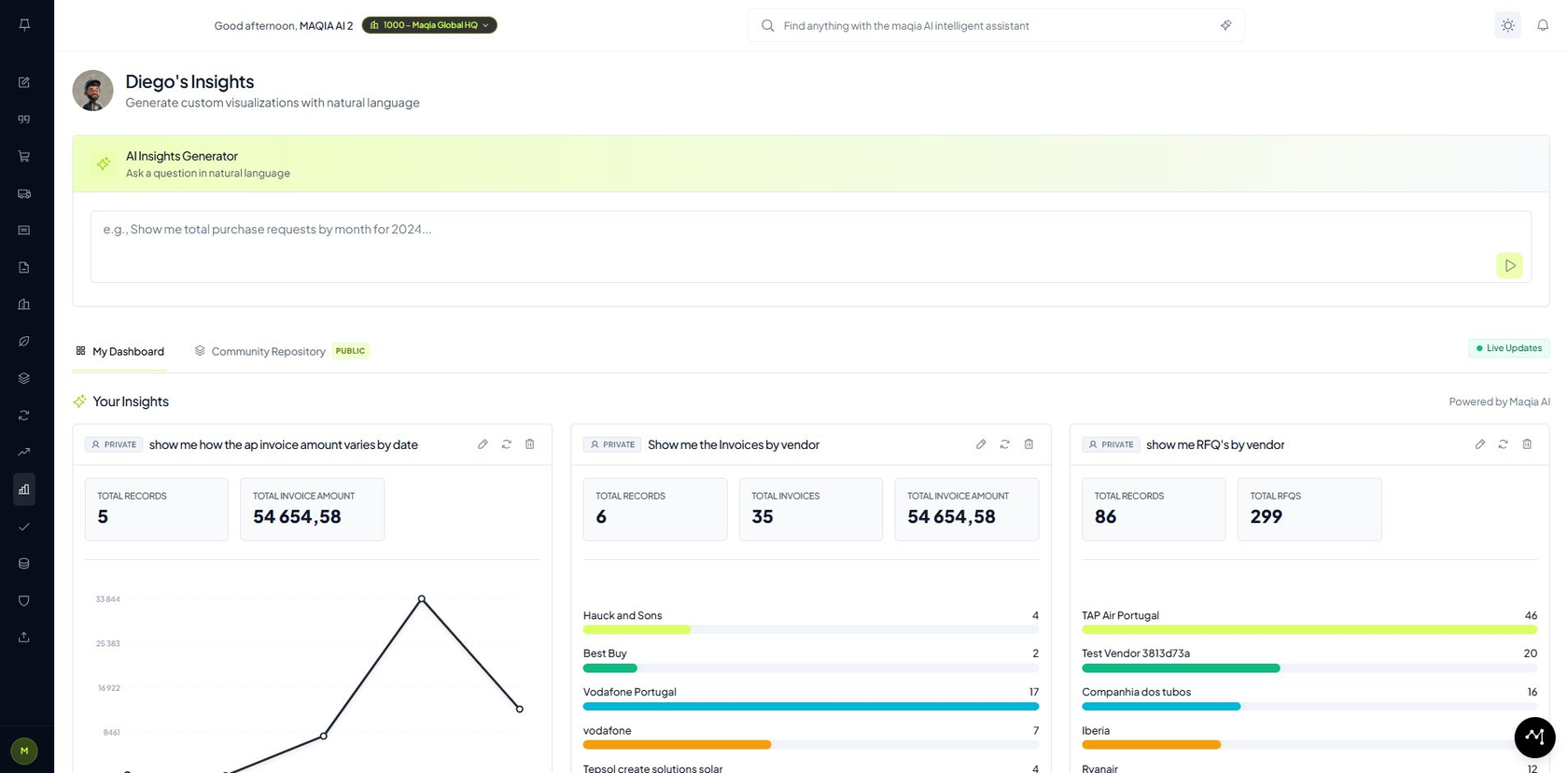
Task: Click the TAP Air Portugal progress bar
Action: 1309,630
